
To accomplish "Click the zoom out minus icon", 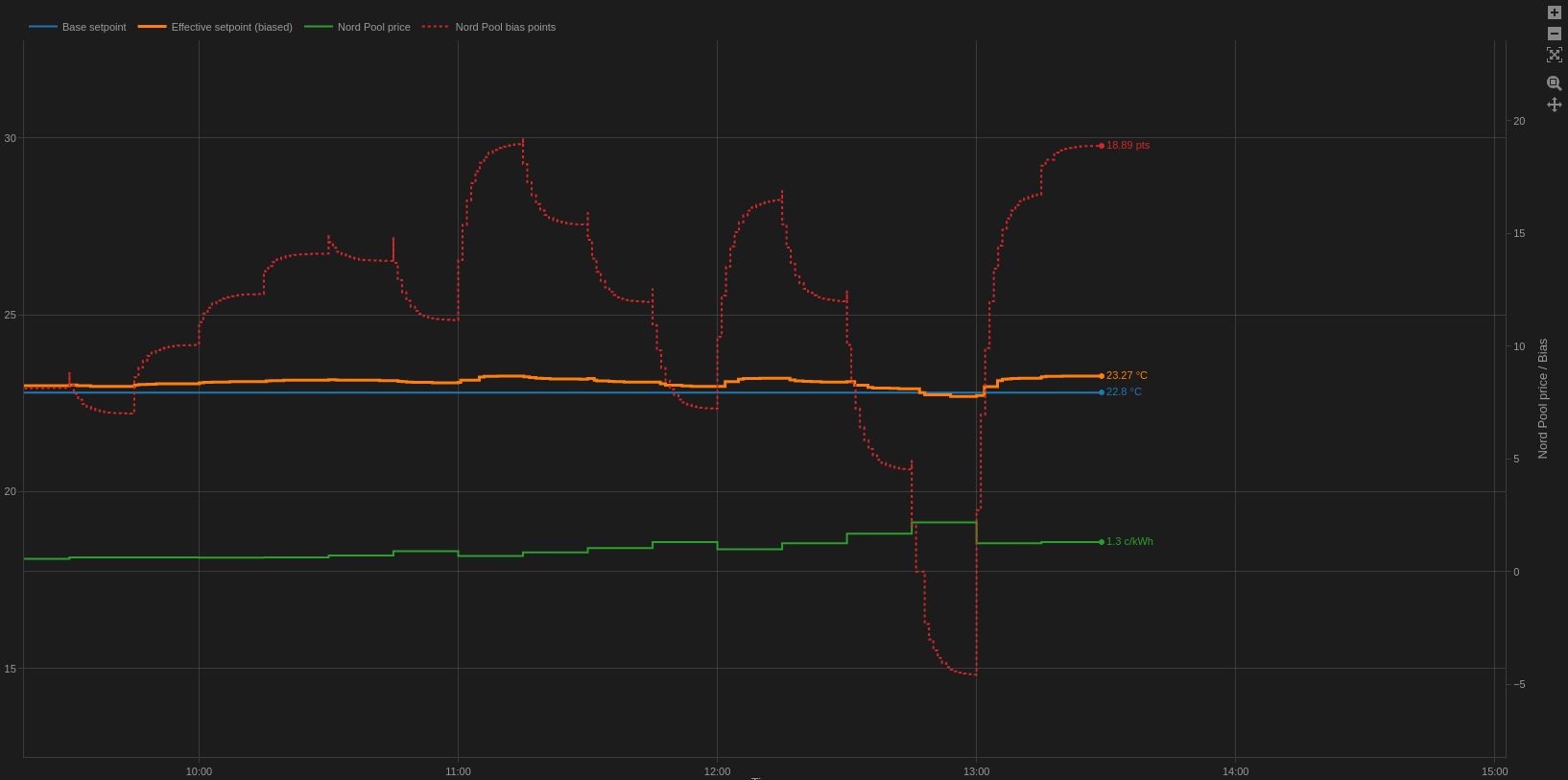I will click(1554, 34).
